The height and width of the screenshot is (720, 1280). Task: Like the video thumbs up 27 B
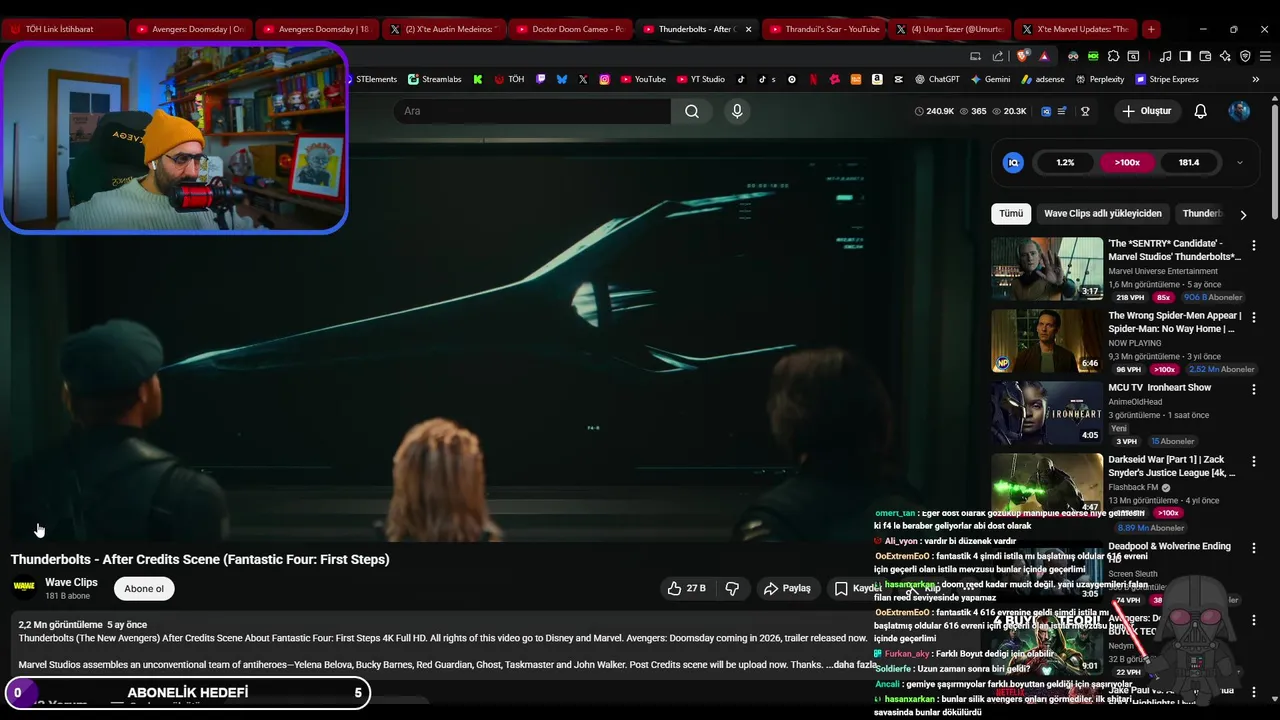686,588
